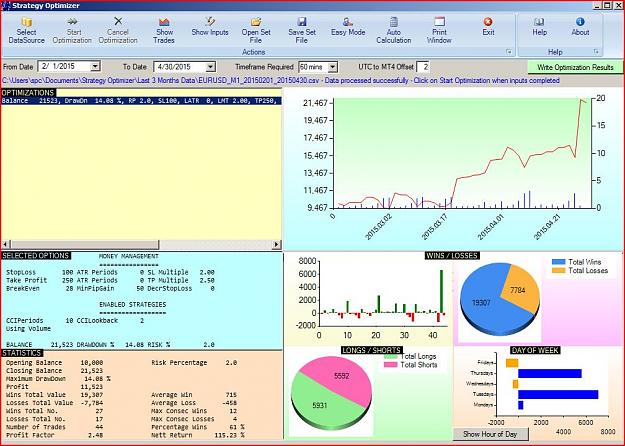
Task: Click the green 5931 longs pie slice
Action: point(321,405)
